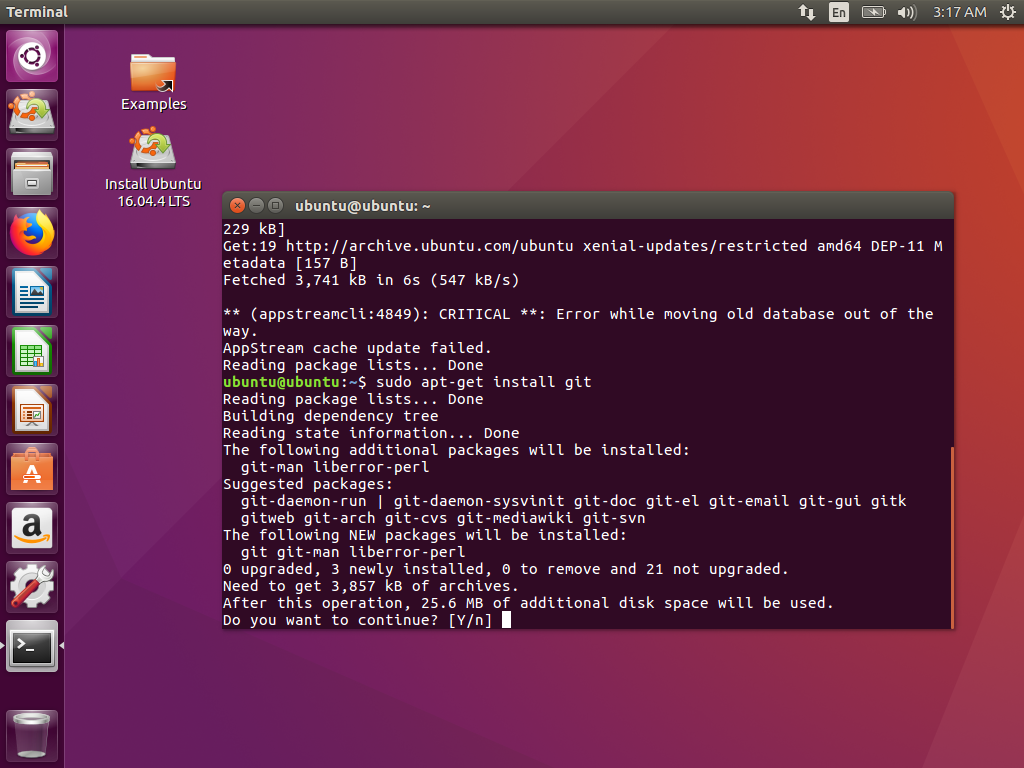Open the network indicator menu
The width and height of the screenshot is (1024, 768).
coord(807,12)
